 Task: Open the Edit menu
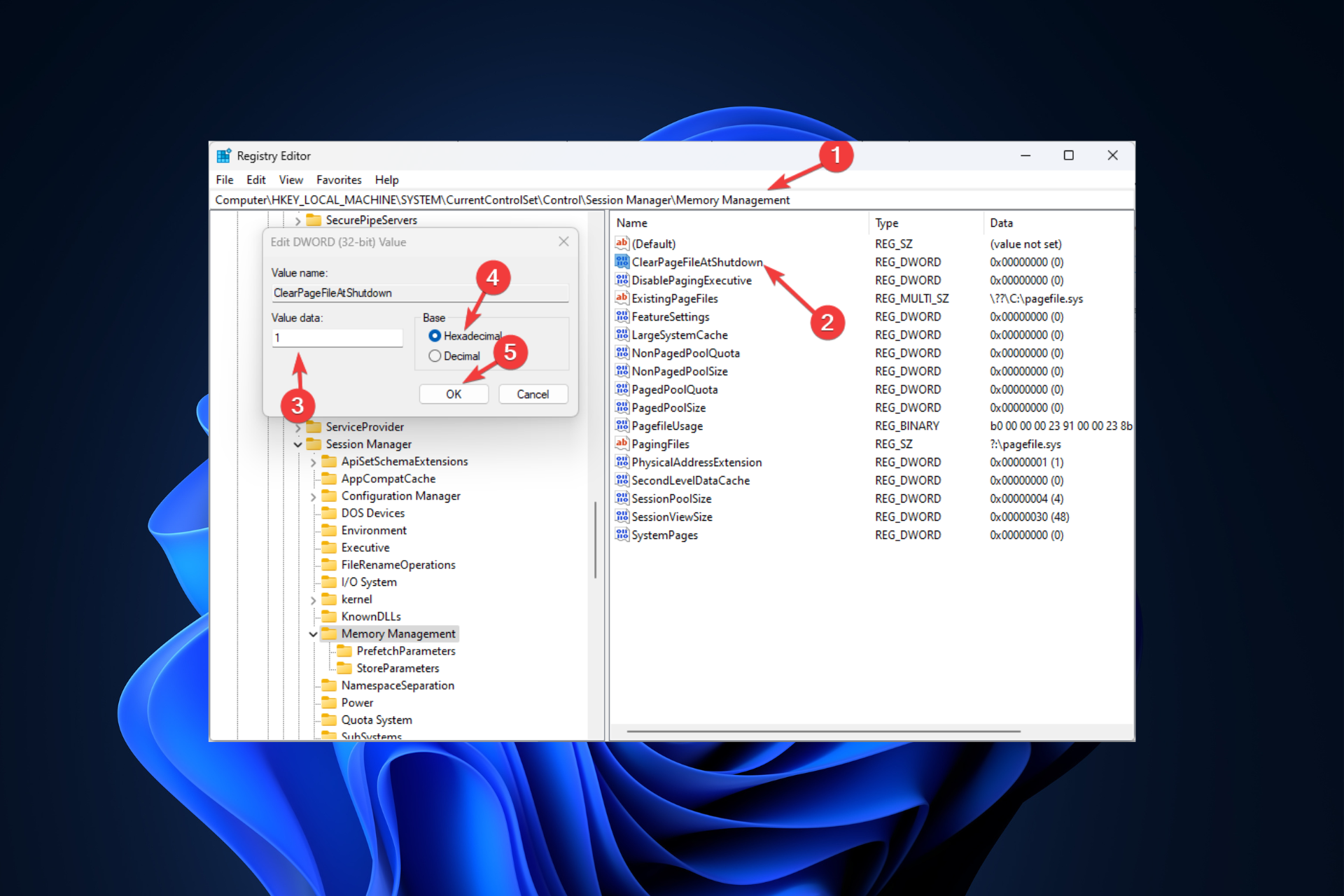pos(255,180)
